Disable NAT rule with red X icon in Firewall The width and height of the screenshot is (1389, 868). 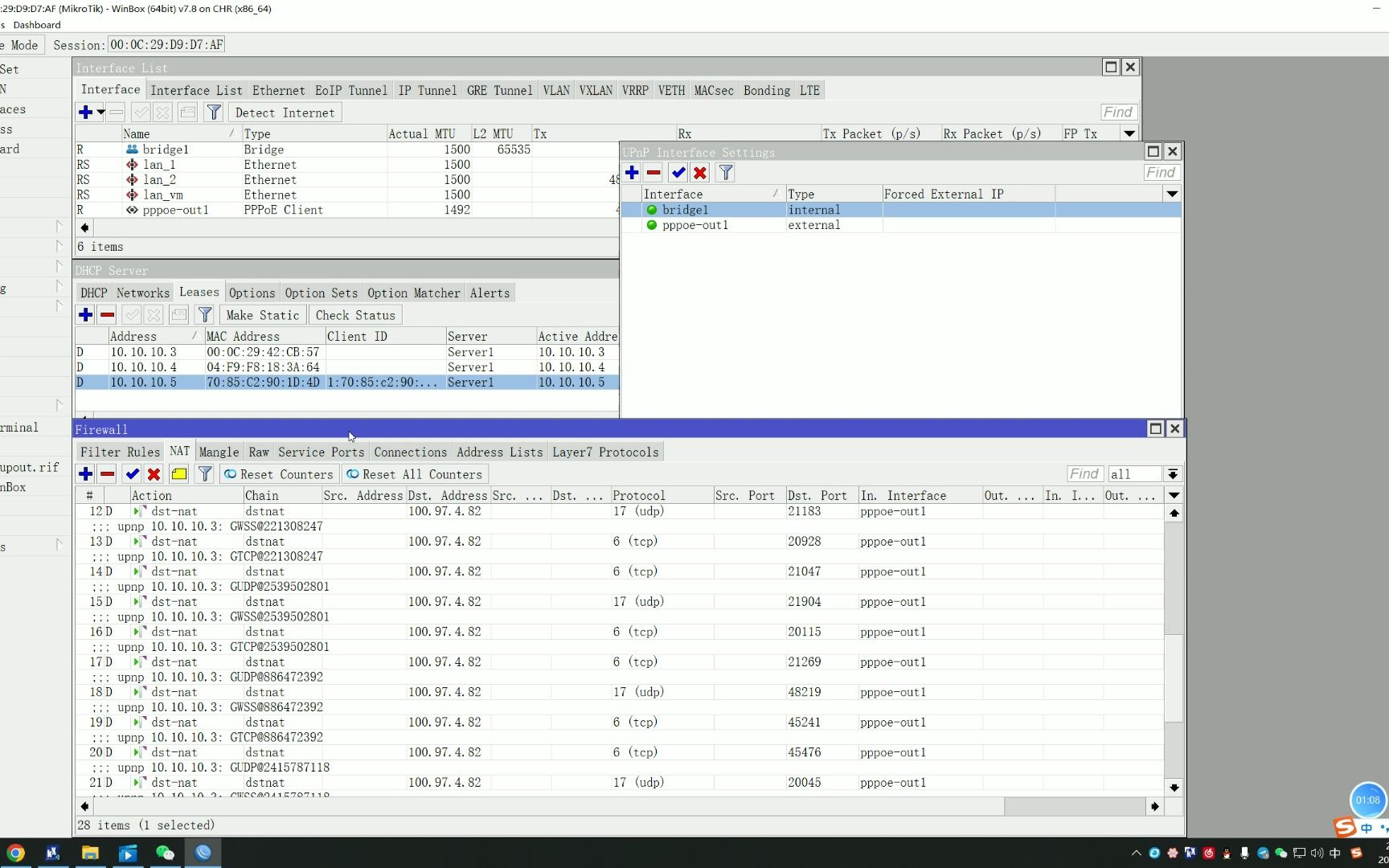[x=154, y=474]
